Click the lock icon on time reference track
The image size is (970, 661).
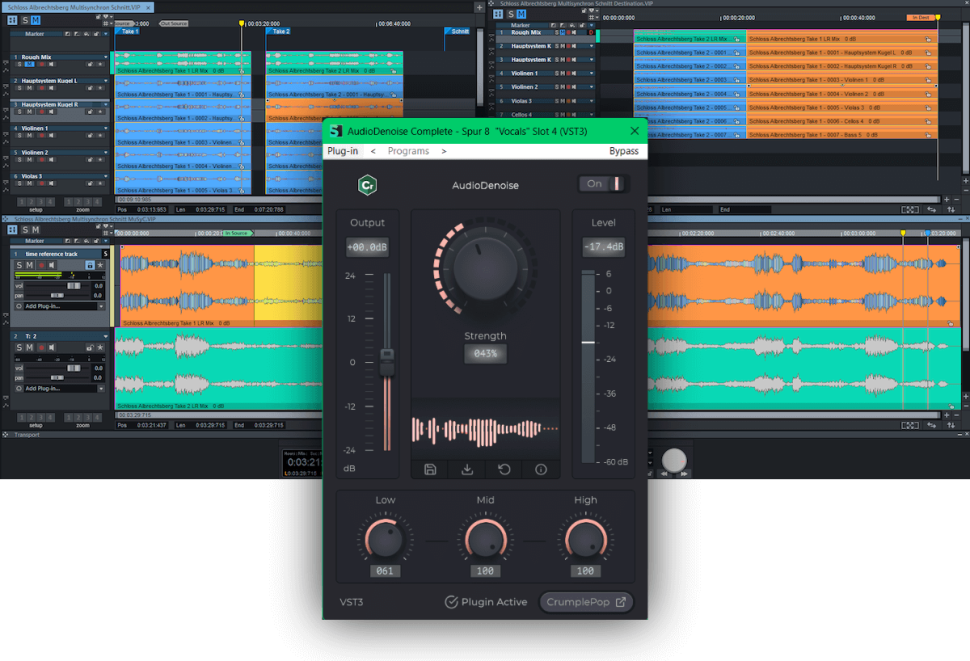(90, 265)
